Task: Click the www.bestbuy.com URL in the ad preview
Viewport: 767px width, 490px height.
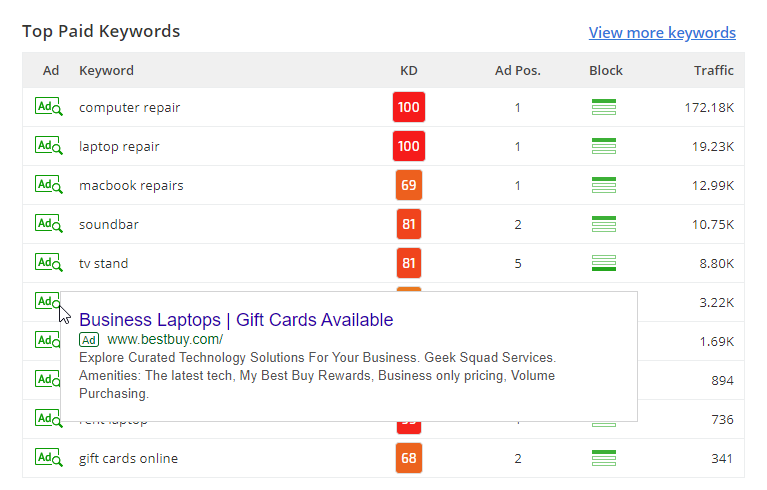Action: click(x=165, y=339)
